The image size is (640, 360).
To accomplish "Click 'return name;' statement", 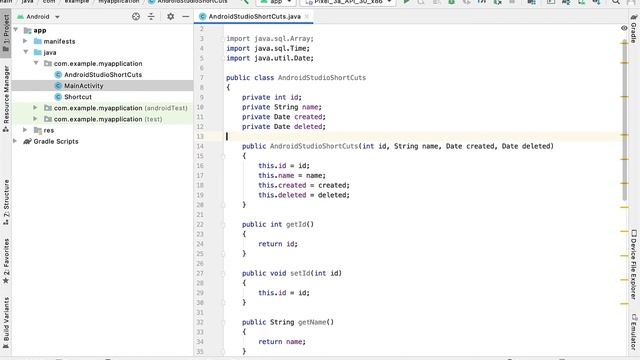I will click(282, 342).
